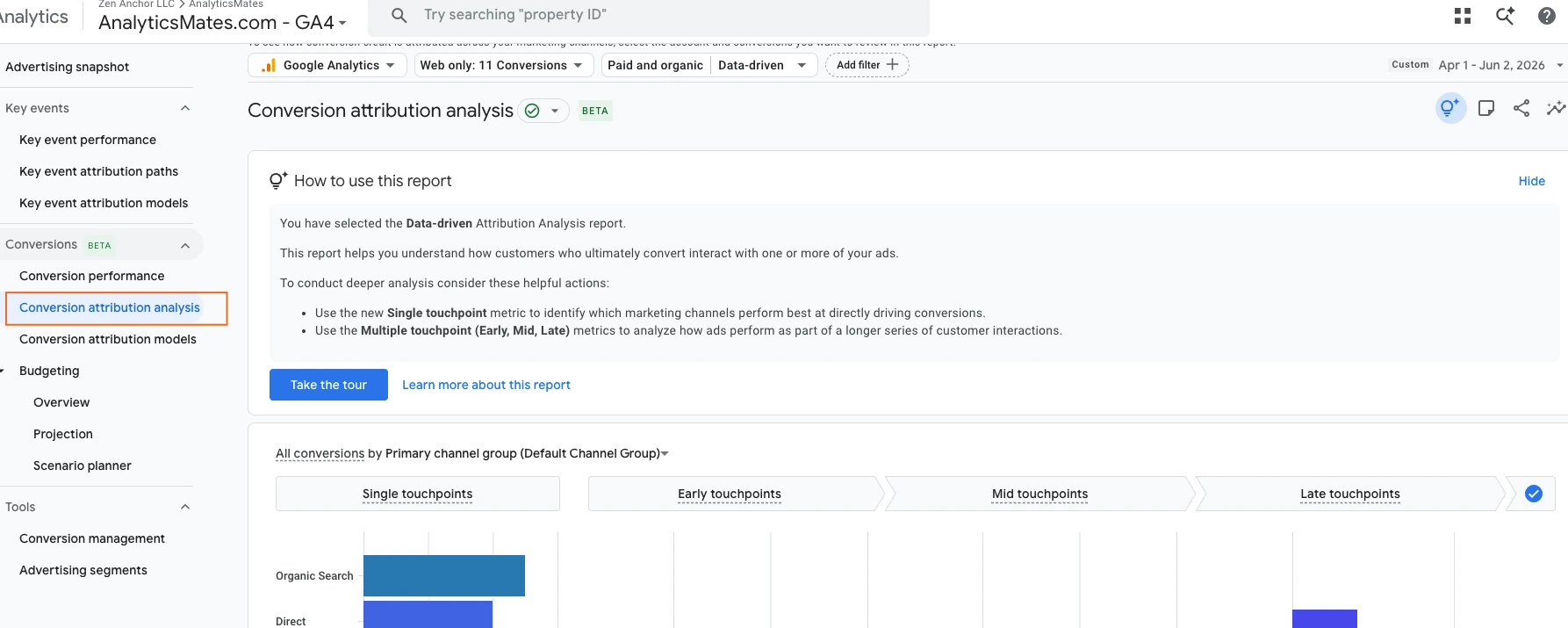1568x628 pixels.
Task: Click the All conversions metric link
Action: 320,453
